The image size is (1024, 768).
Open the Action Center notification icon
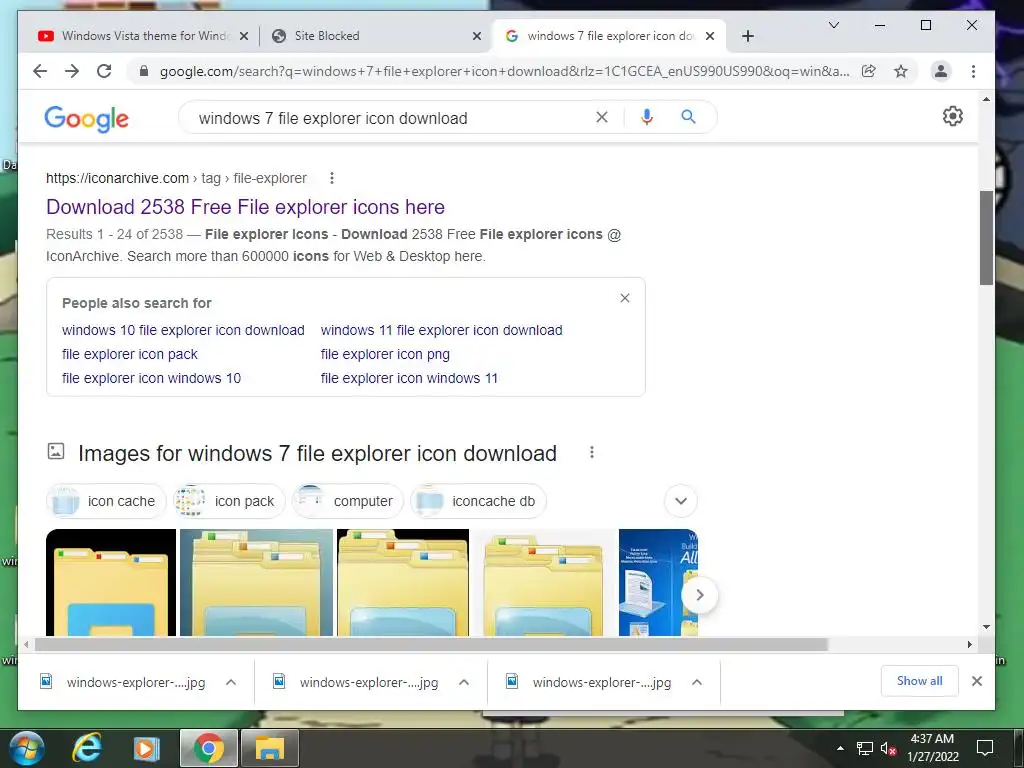(984, 748)
